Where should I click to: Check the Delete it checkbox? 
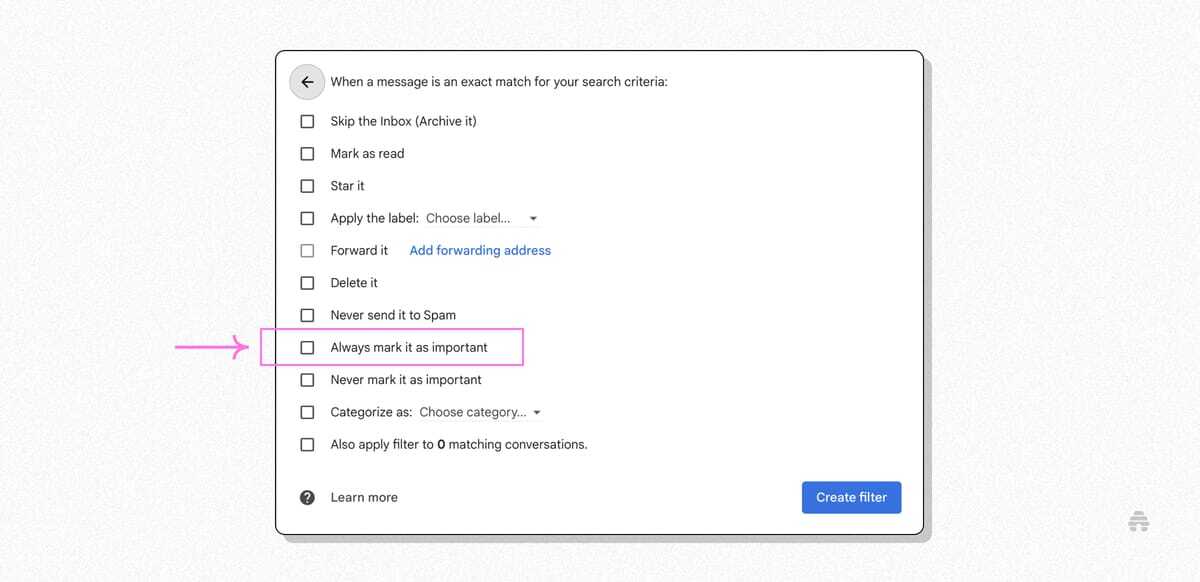tap(307, 283)
